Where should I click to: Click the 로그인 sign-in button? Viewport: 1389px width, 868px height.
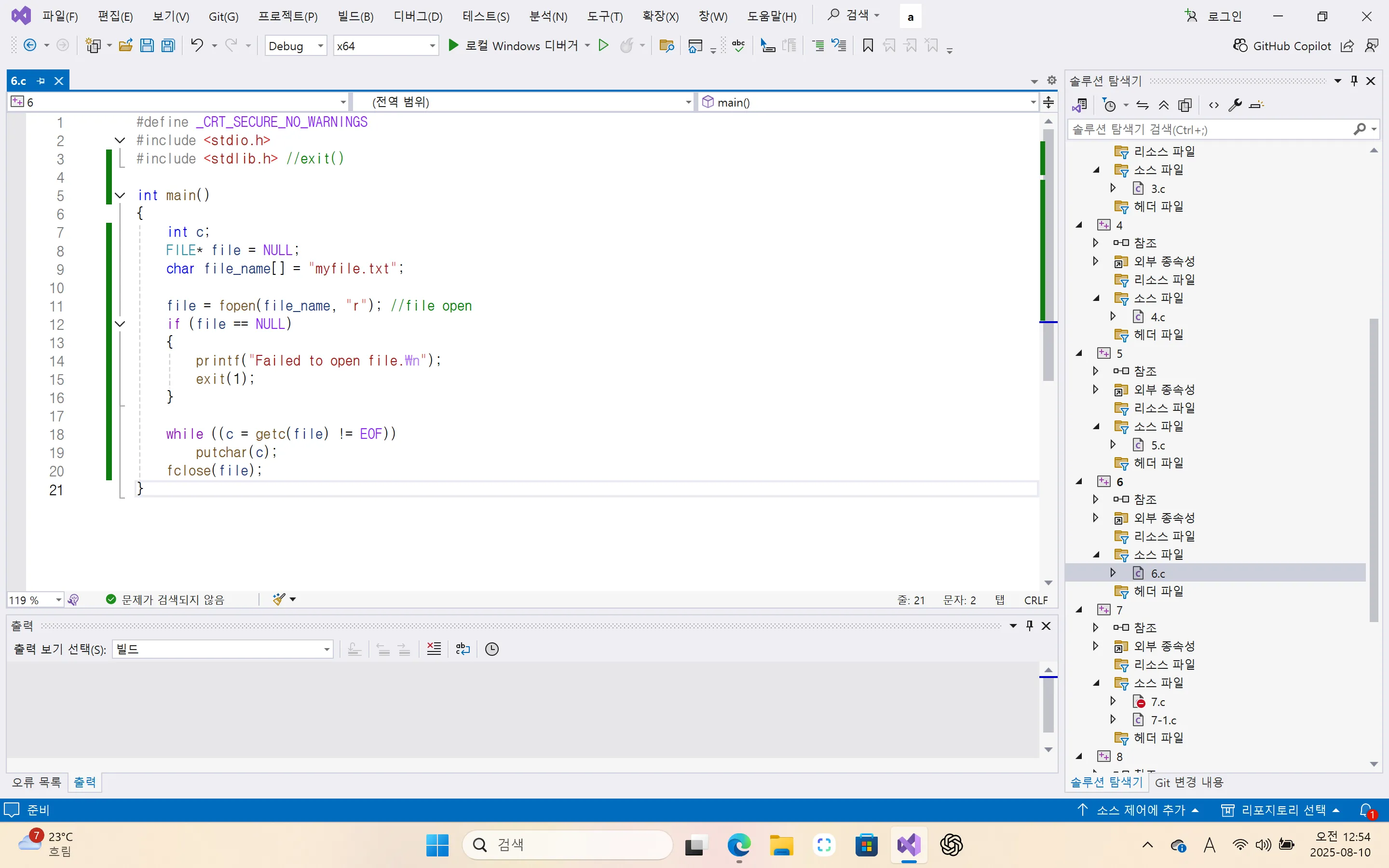tap(1213, 16)
